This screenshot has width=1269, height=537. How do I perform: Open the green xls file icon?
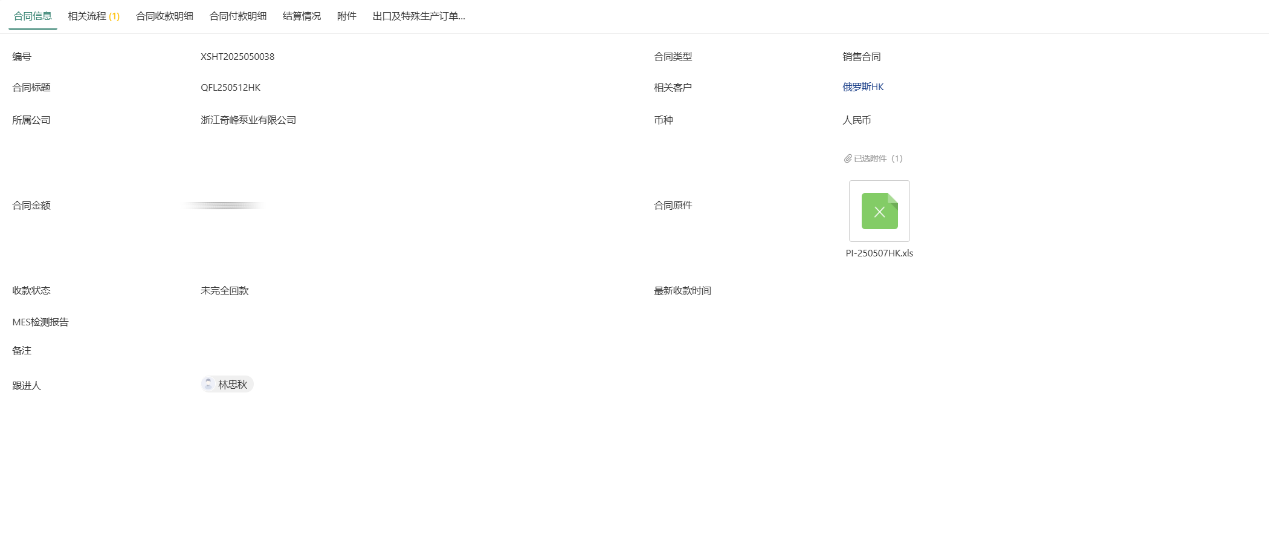pyautogui.click(x=879, y=211)
